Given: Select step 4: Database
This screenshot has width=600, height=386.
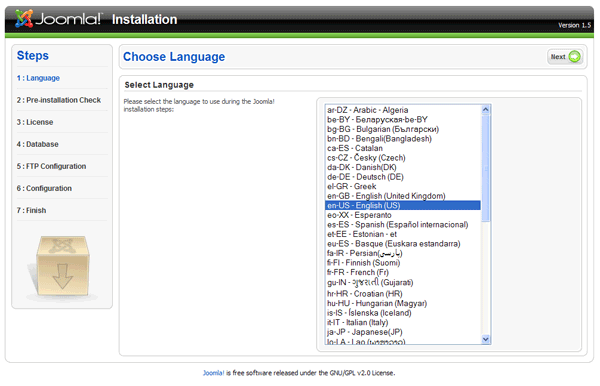Looking at the screenshot, I should click(38, 144).
